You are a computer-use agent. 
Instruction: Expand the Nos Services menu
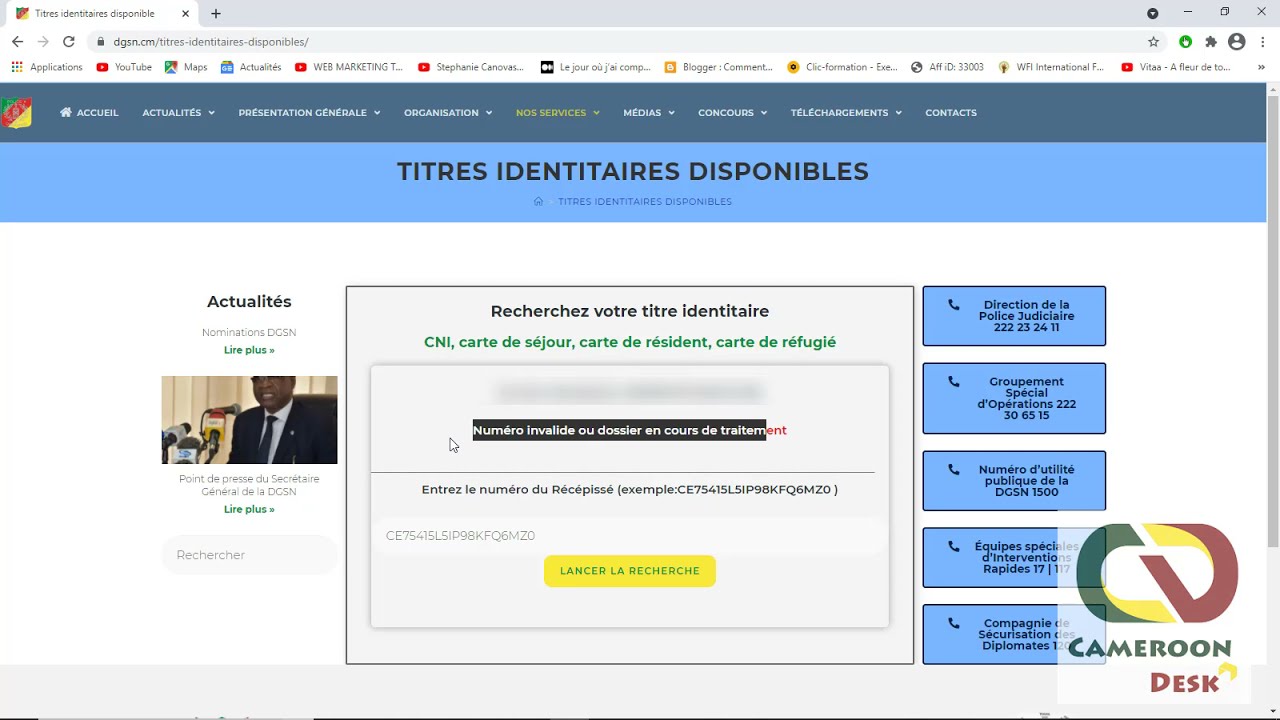558,113
